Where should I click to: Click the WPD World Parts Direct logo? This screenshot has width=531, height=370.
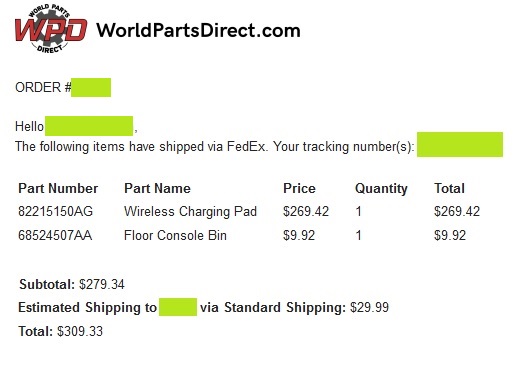(51, 28)
